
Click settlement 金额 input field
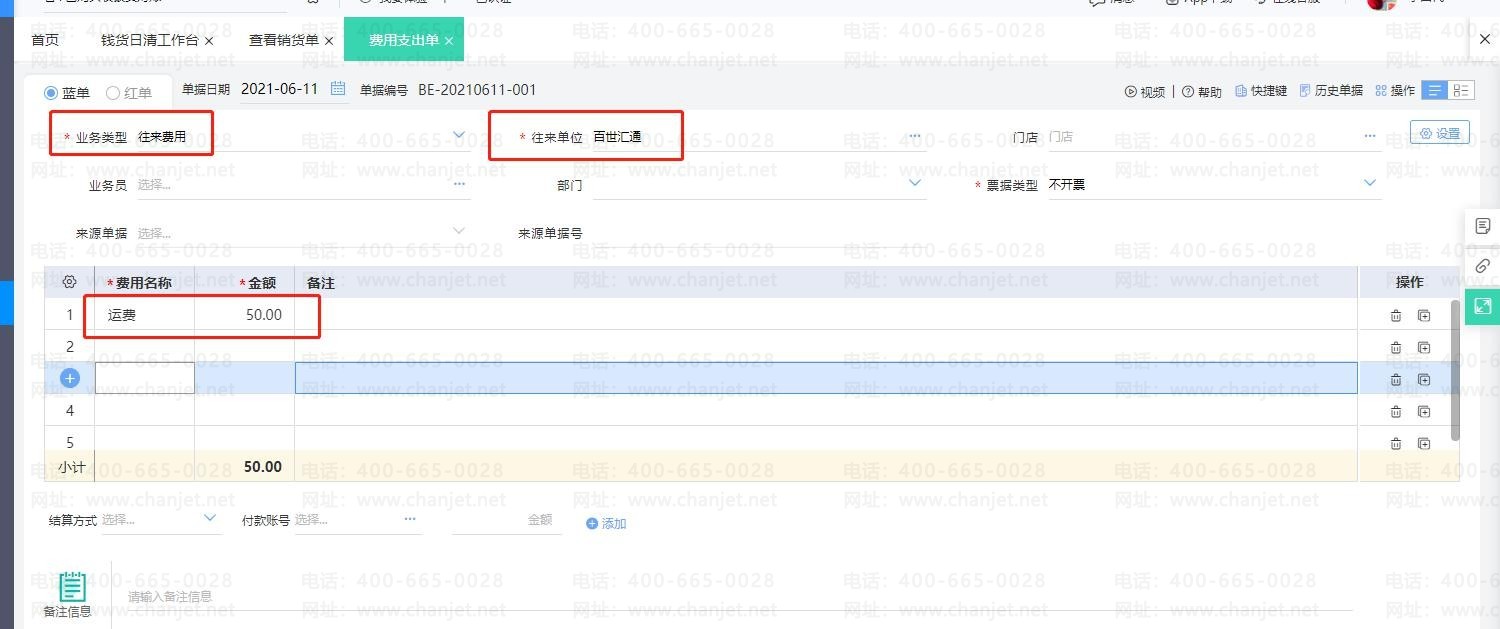click(506, 520)
